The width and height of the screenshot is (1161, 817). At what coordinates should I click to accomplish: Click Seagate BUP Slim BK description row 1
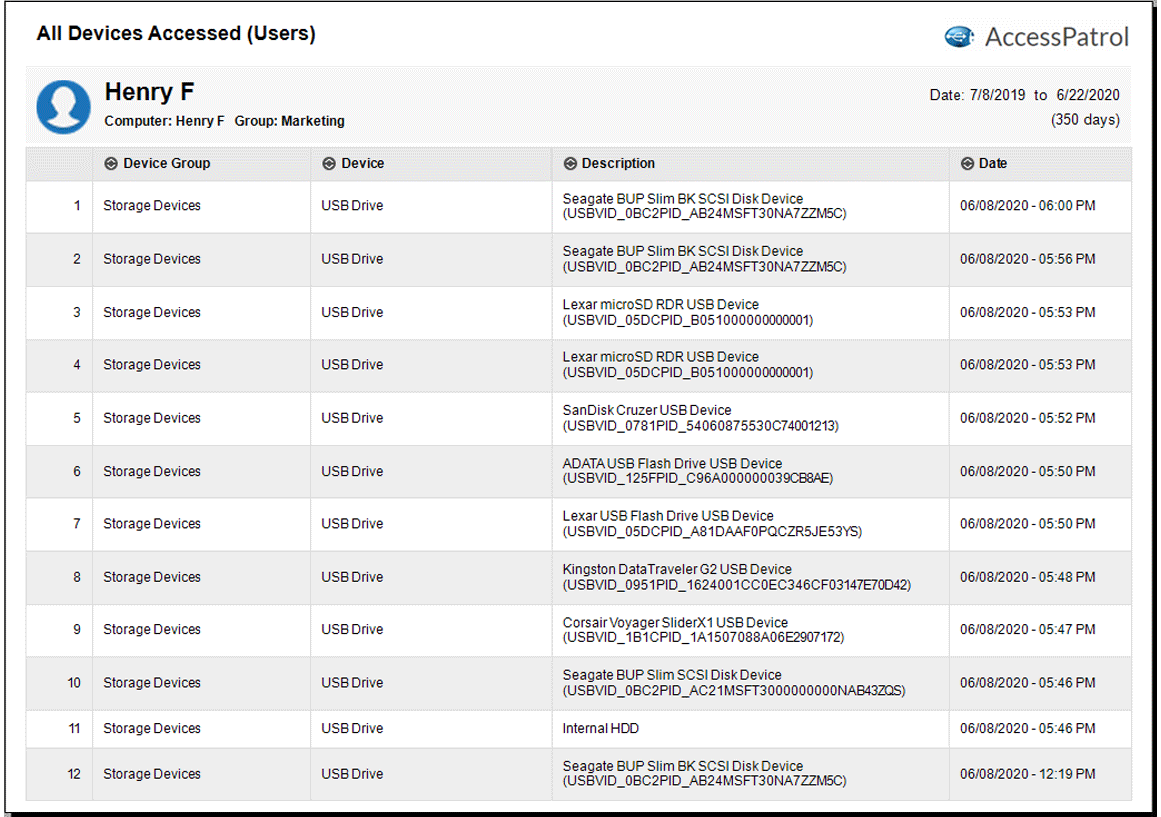pyautogui.click(x=704, y=206)
